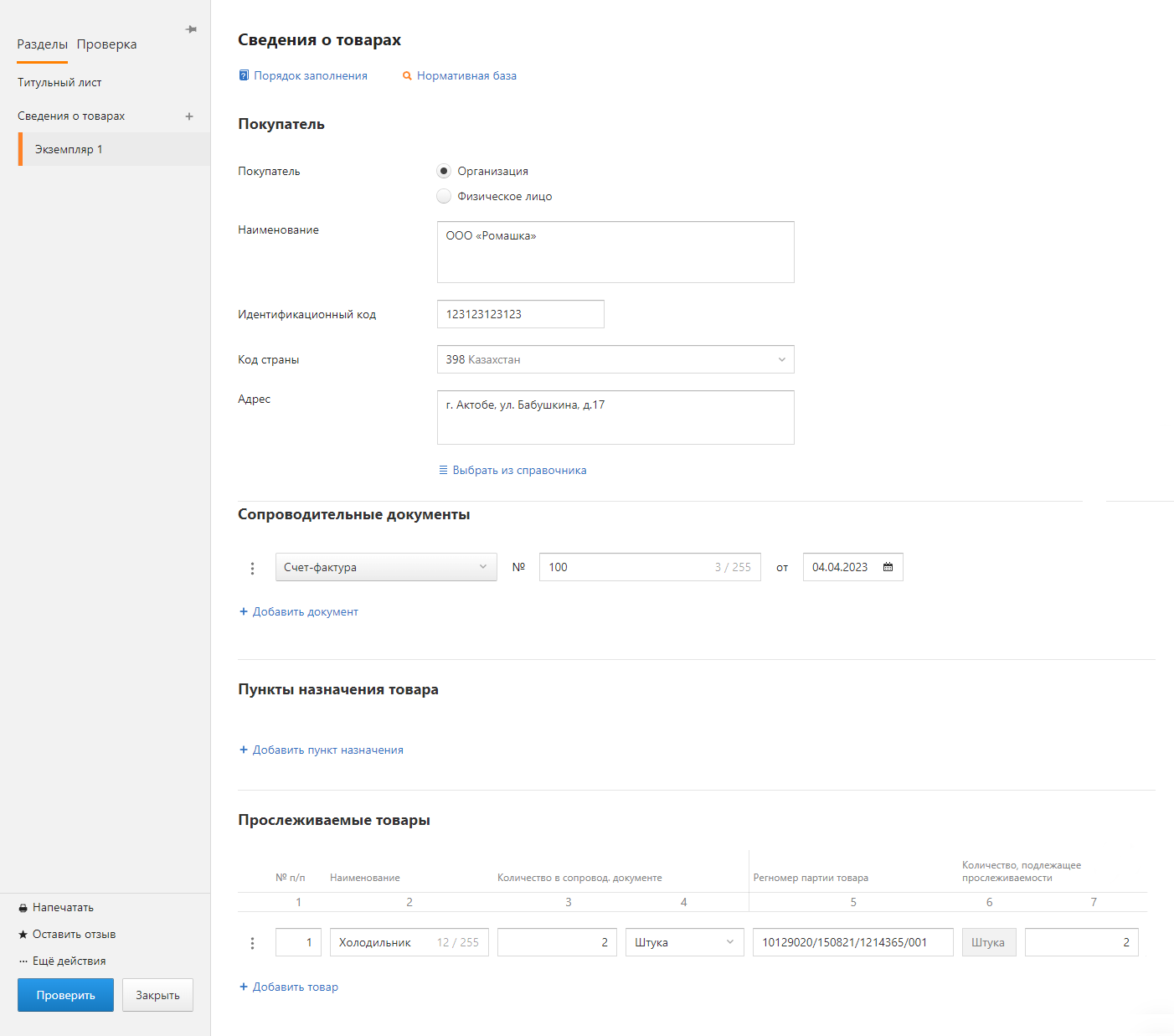Focus Наименование field with ООО «Ромашка»
The width and height of the screenshot is (1174, 1036).
[x=615, y=252]
